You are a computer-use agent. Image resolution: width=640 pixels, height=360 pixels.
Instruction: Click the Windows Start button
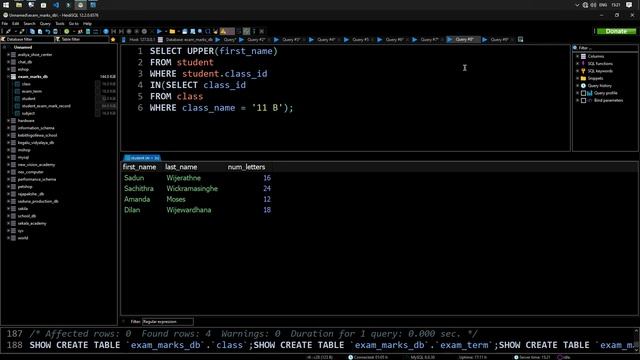point(6,5)
